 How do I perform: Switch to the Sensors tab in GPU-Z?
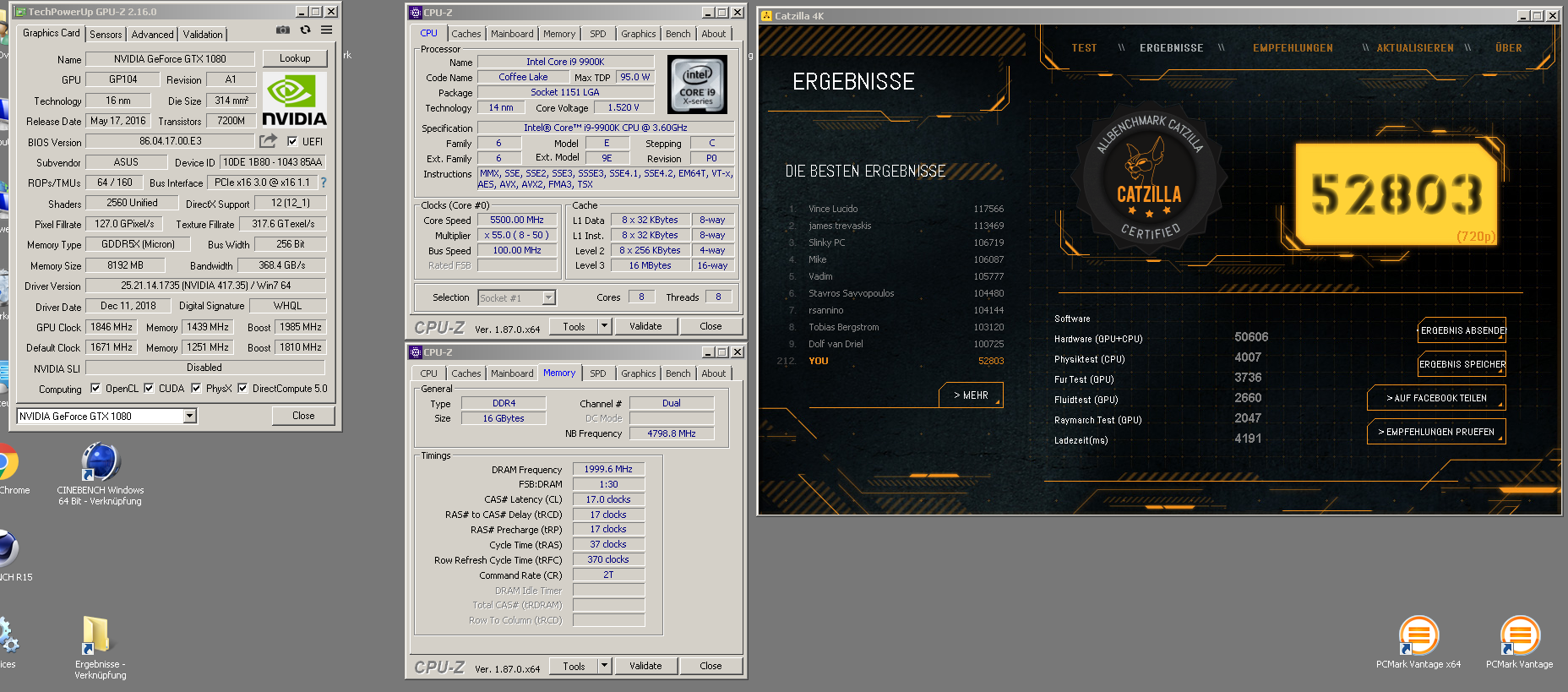click(x=106, y=35)
